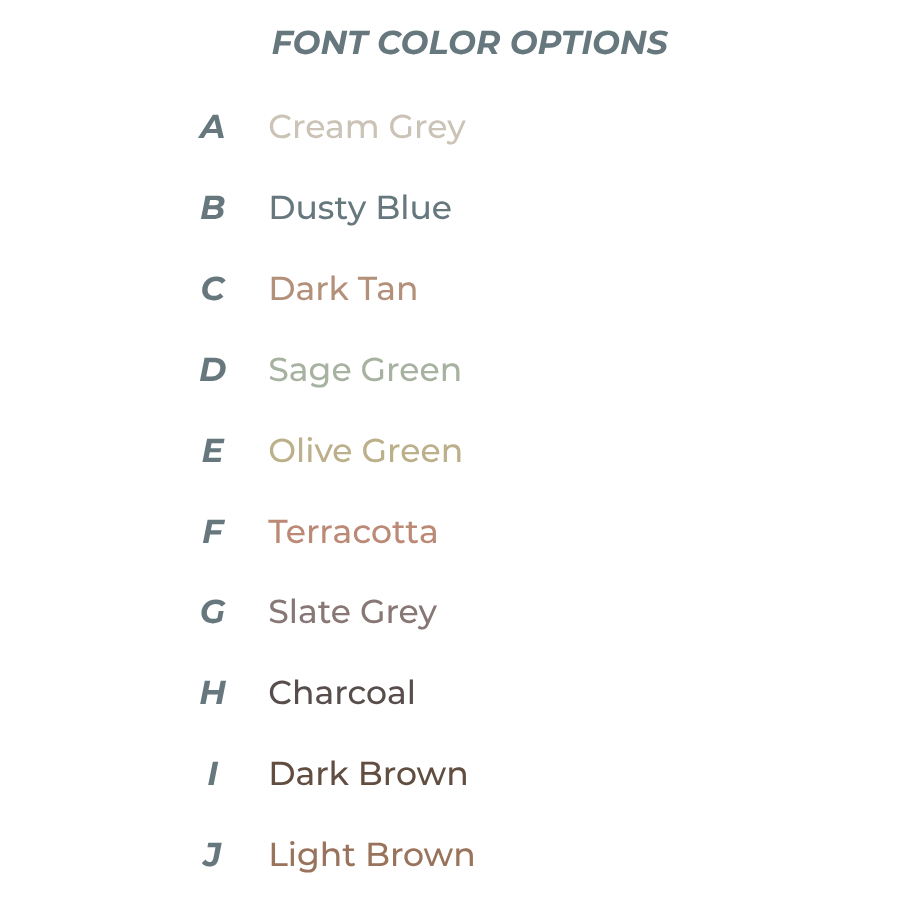Click the letter G marker
Screen dimensions: 900x900
click(213, 612)
